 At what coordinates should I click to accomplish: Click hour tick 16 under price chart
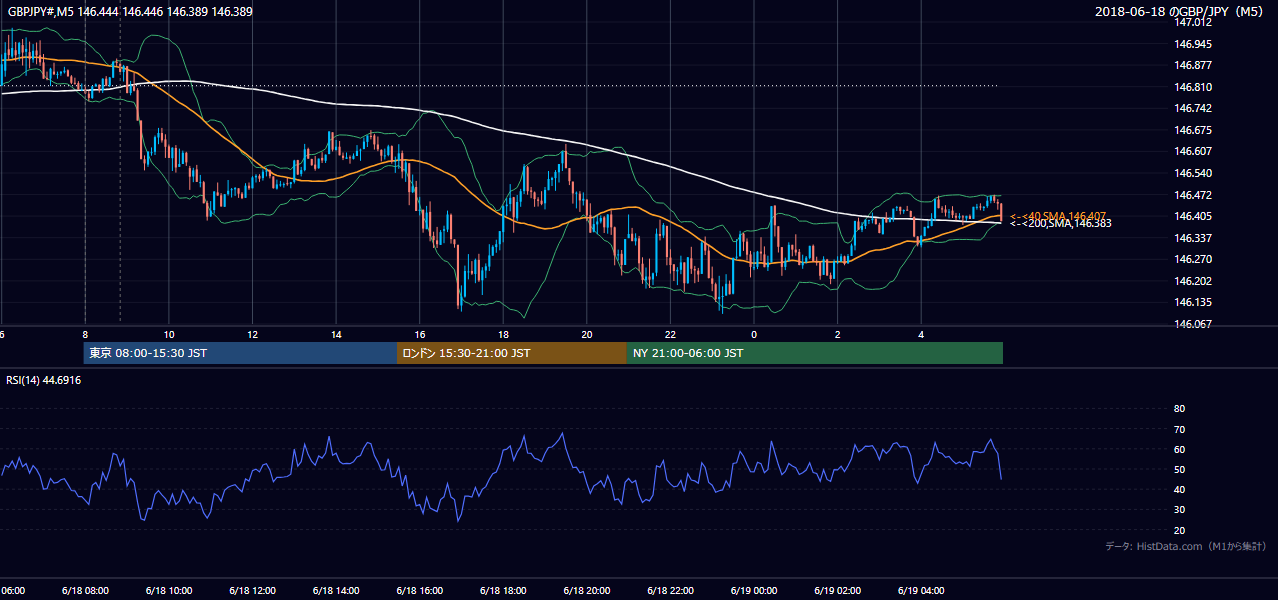click(420, 334)
